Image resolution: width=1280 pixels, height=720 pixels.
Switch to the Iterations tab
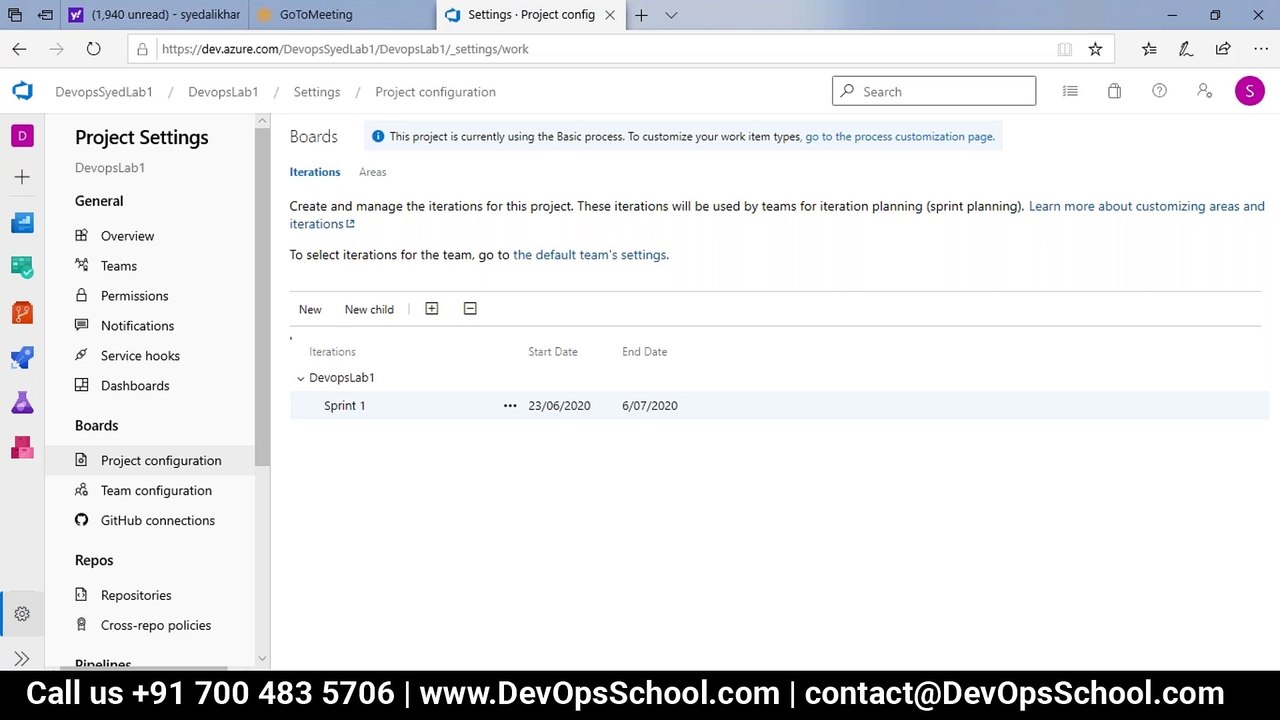[315, 172]
